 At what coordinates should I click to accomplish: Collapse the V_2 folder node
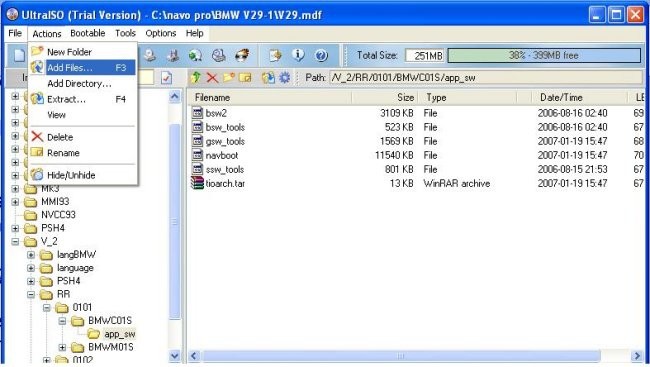[15, 242]
